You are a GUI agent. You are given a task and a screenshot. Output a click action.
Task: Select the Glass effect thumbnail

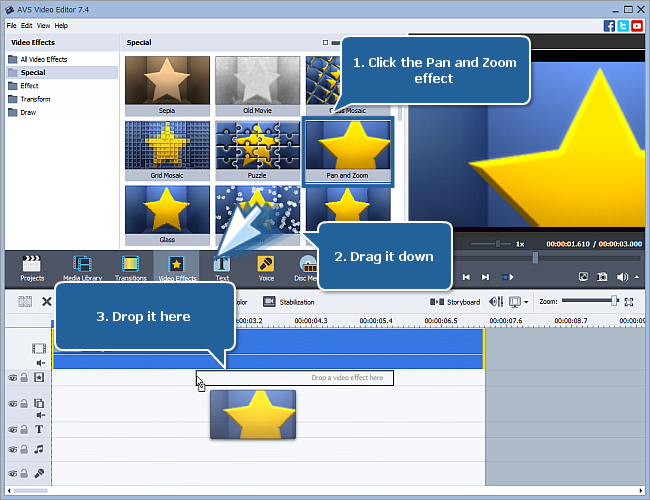(167, 215)
